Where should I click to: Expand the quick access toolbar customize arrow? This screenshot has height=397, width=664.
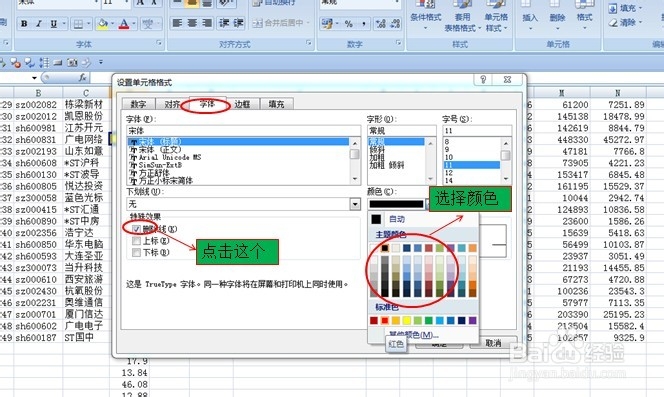(x=101, y=62)
